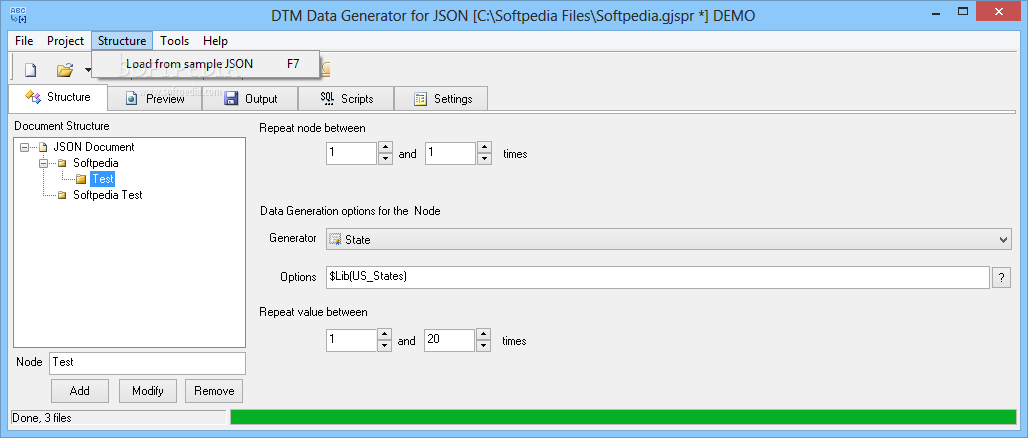Switch to the Scripts tab
This screenshot has width=1028, height=438.
point(346,99)
